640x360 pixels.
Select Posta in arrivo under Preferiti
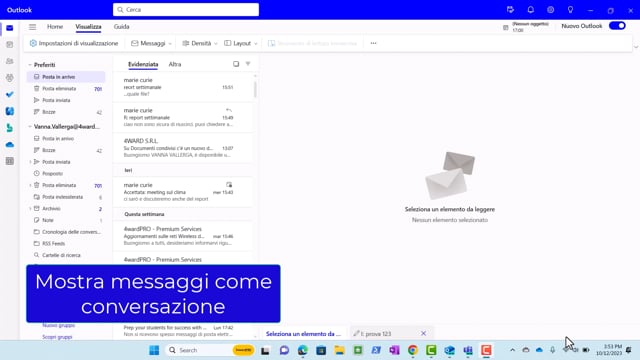click(x=66, y=77)
